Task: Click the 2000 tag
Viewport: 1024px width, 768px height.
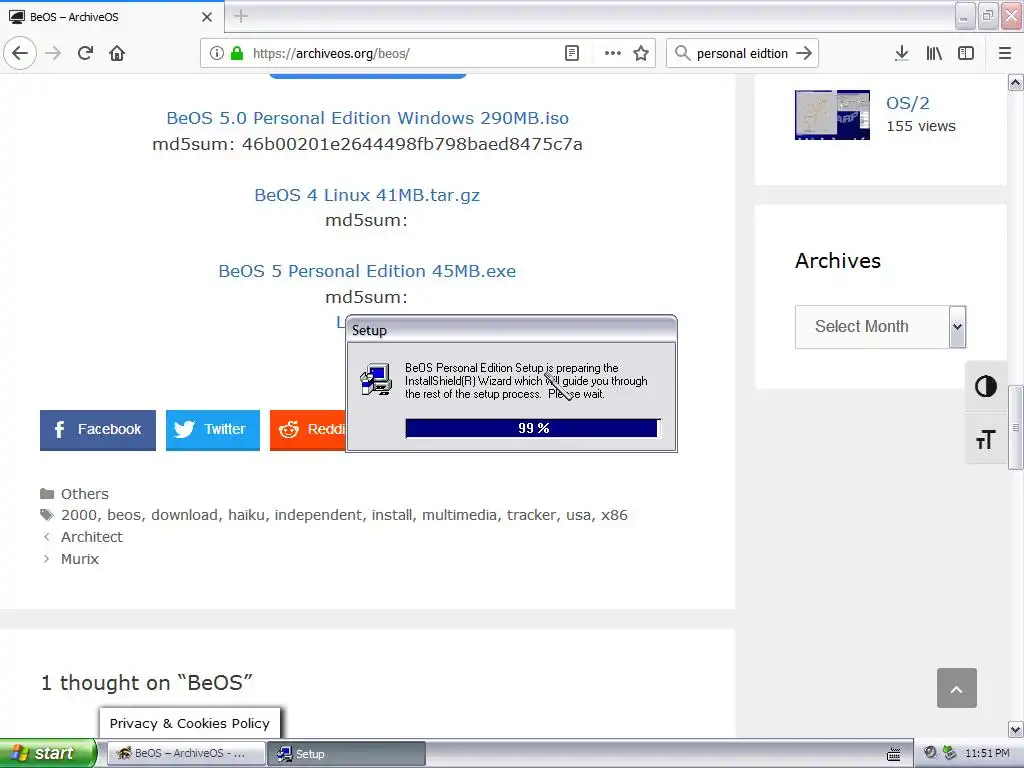Action: [x=78, y=515]
